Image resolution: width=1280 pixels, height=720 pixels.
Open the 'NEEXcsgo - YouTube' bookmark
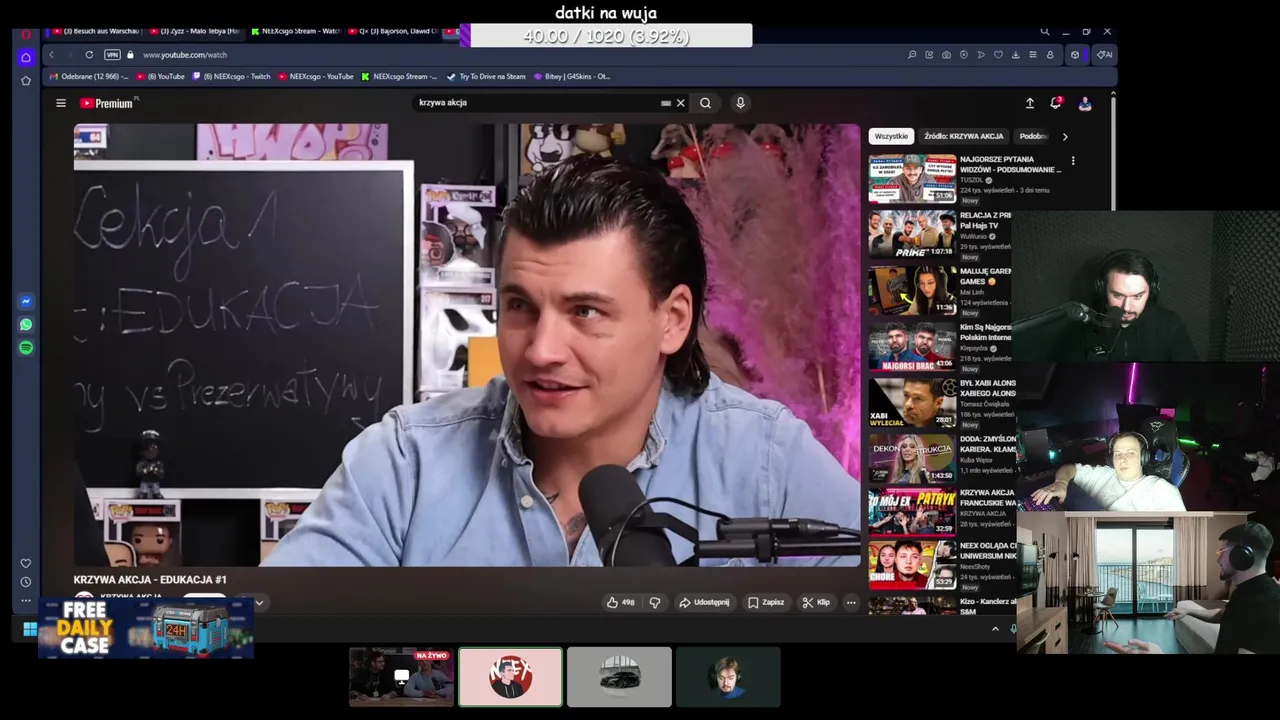click(316, 76)
